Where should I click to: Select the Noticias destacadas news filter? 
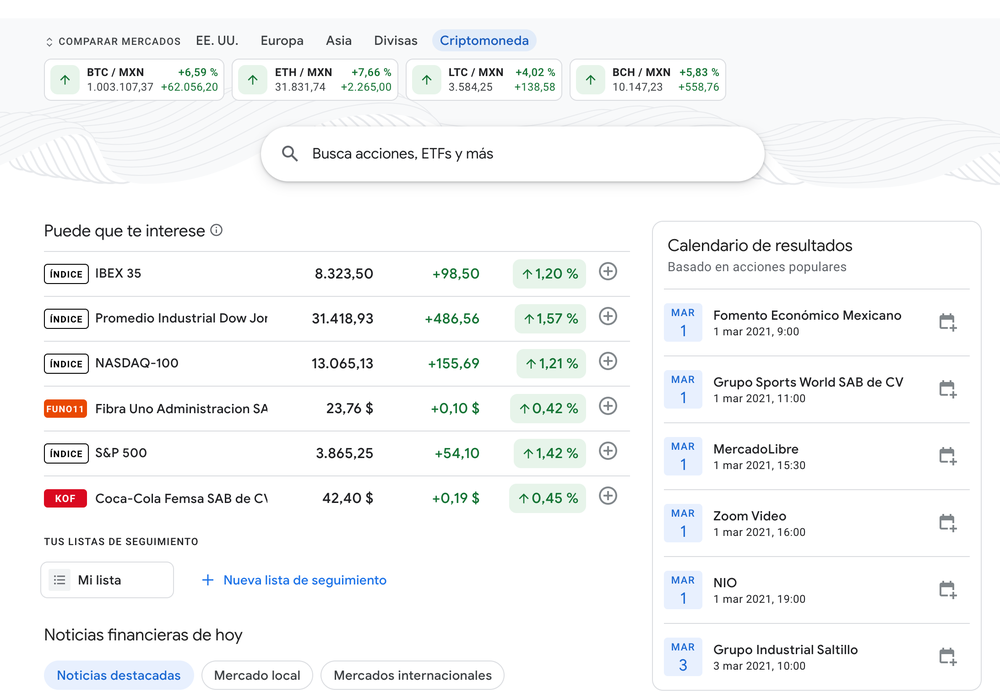click(119, 675)
